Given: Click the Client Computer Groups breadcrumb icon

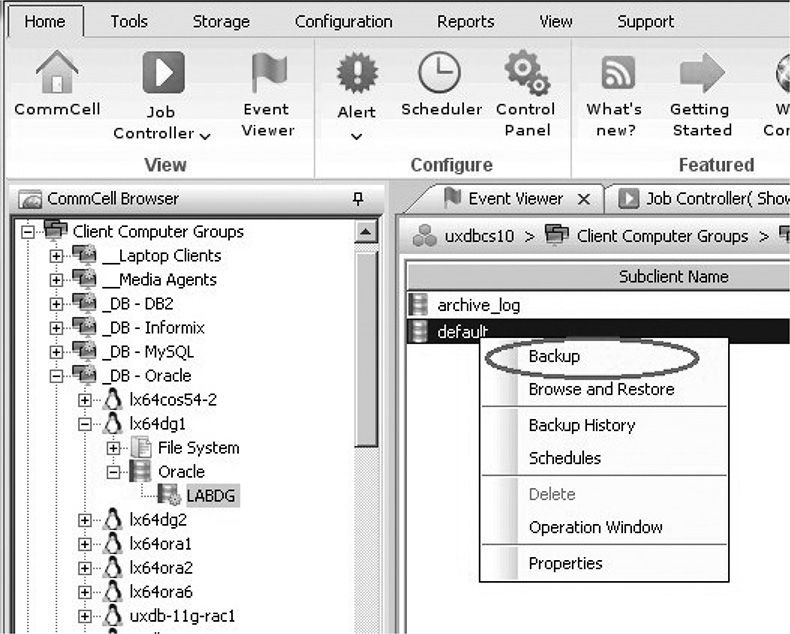Looking at the screenshot, I should point(557,235).
